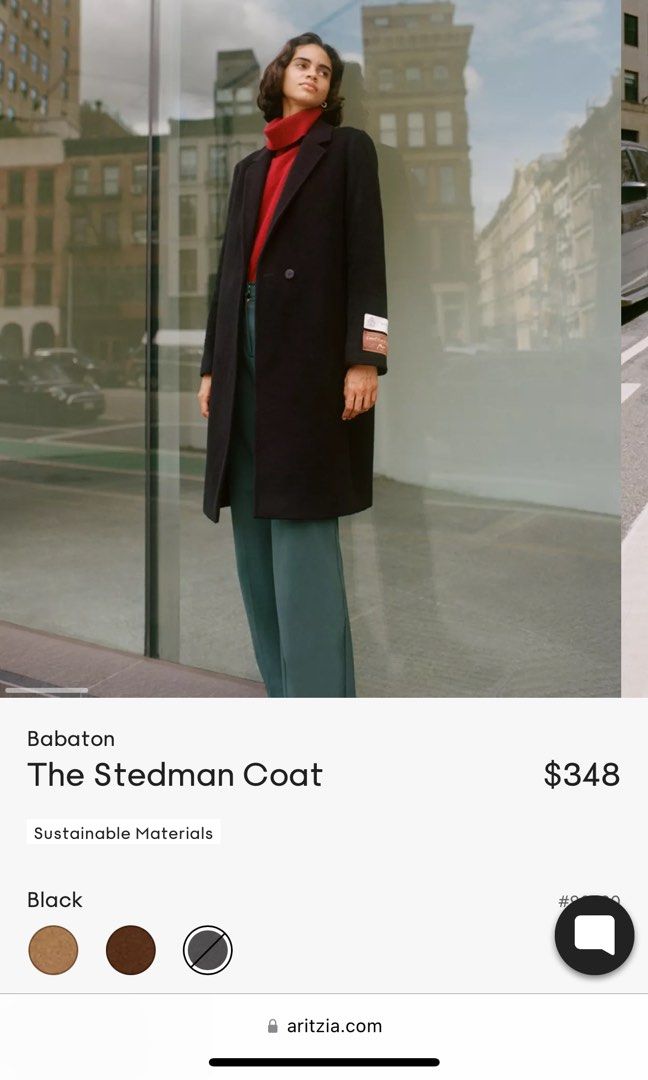Click the image carousel progress bar
648x1080 pixels.
(46, 689)
